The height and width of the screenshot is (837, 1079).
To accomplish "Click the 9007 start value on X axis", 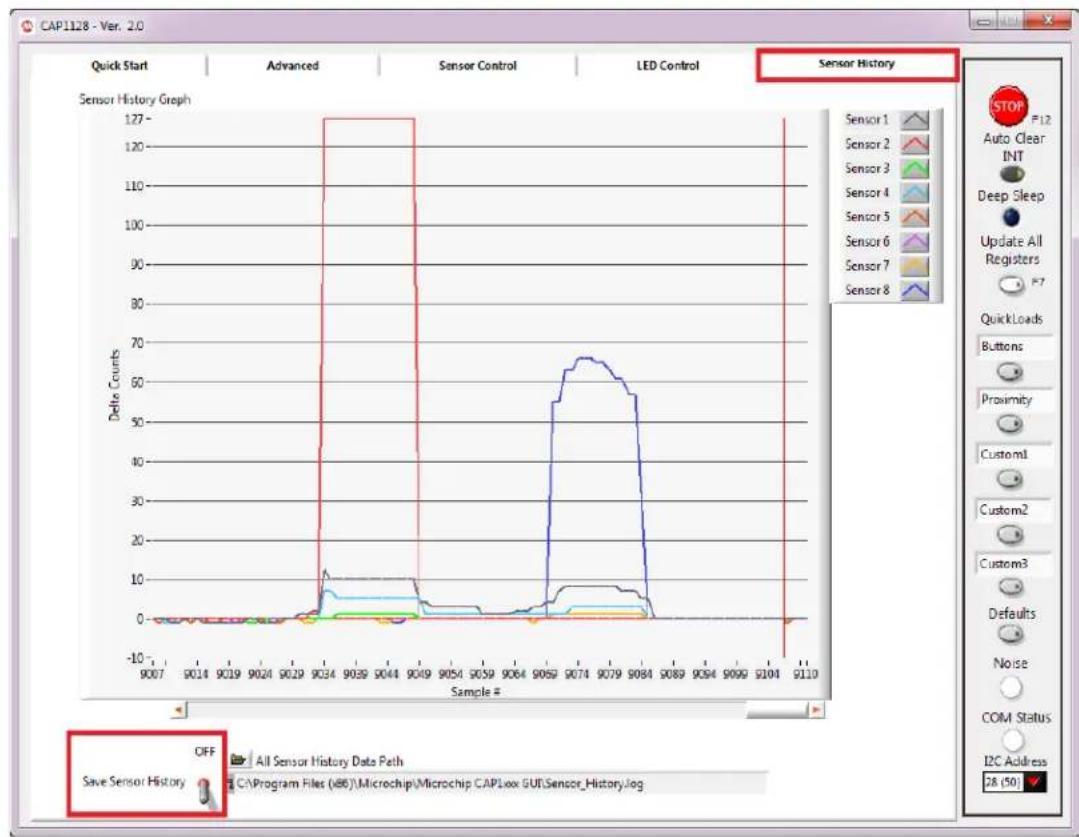I will (x=152, y=674).
